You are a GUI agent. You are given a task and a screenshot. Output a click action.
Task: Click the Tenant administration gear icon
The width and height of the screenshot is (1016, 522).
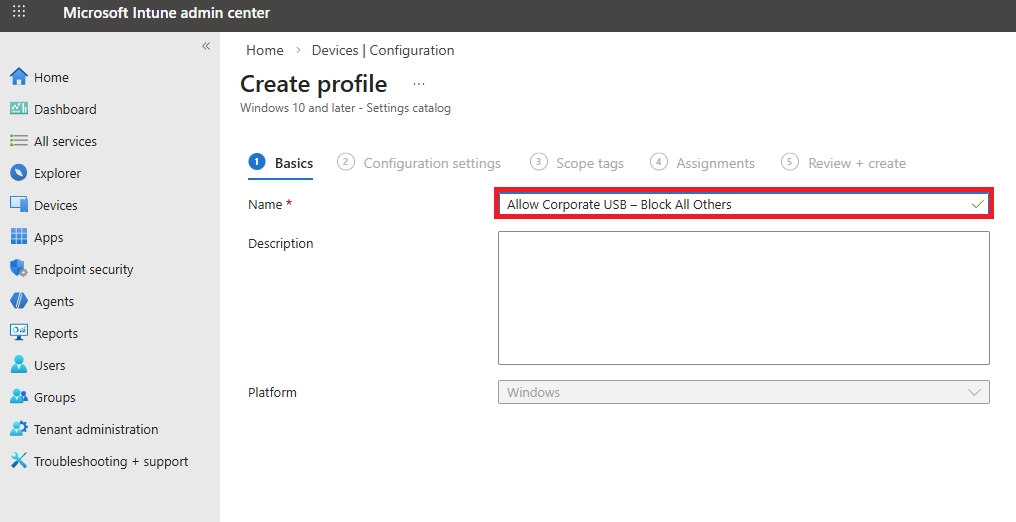click(x=19, y=429)
